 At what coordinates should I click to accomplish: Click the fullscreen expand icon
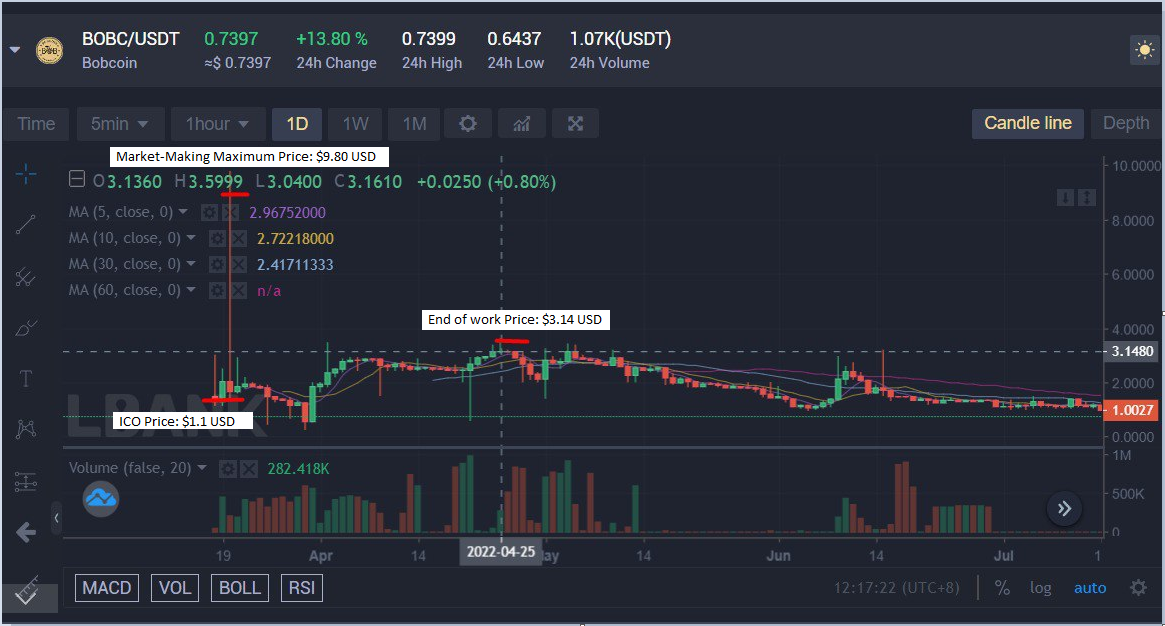point(575,124)
